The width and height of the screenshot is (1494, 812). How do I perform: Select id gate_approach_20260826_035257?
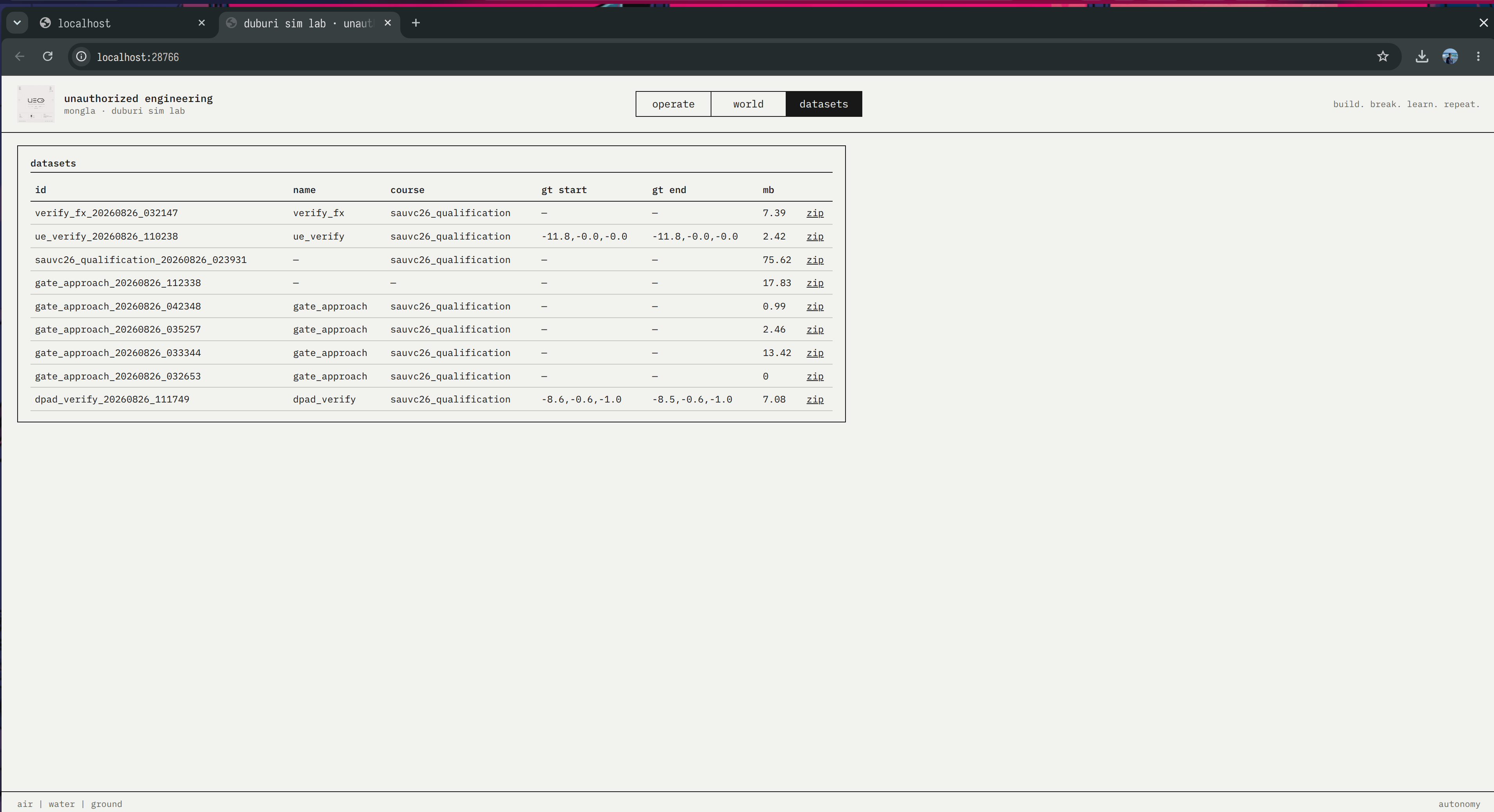(x=118, y=330)
